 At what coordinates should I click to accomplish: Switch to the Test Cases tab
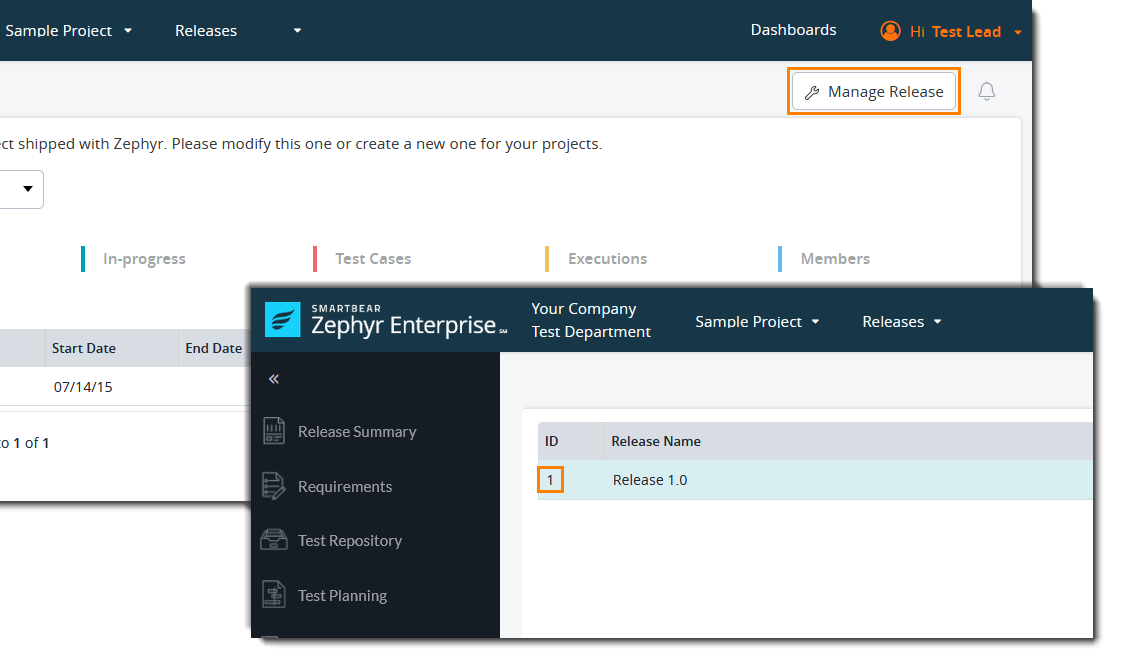(x=373, y=259)
